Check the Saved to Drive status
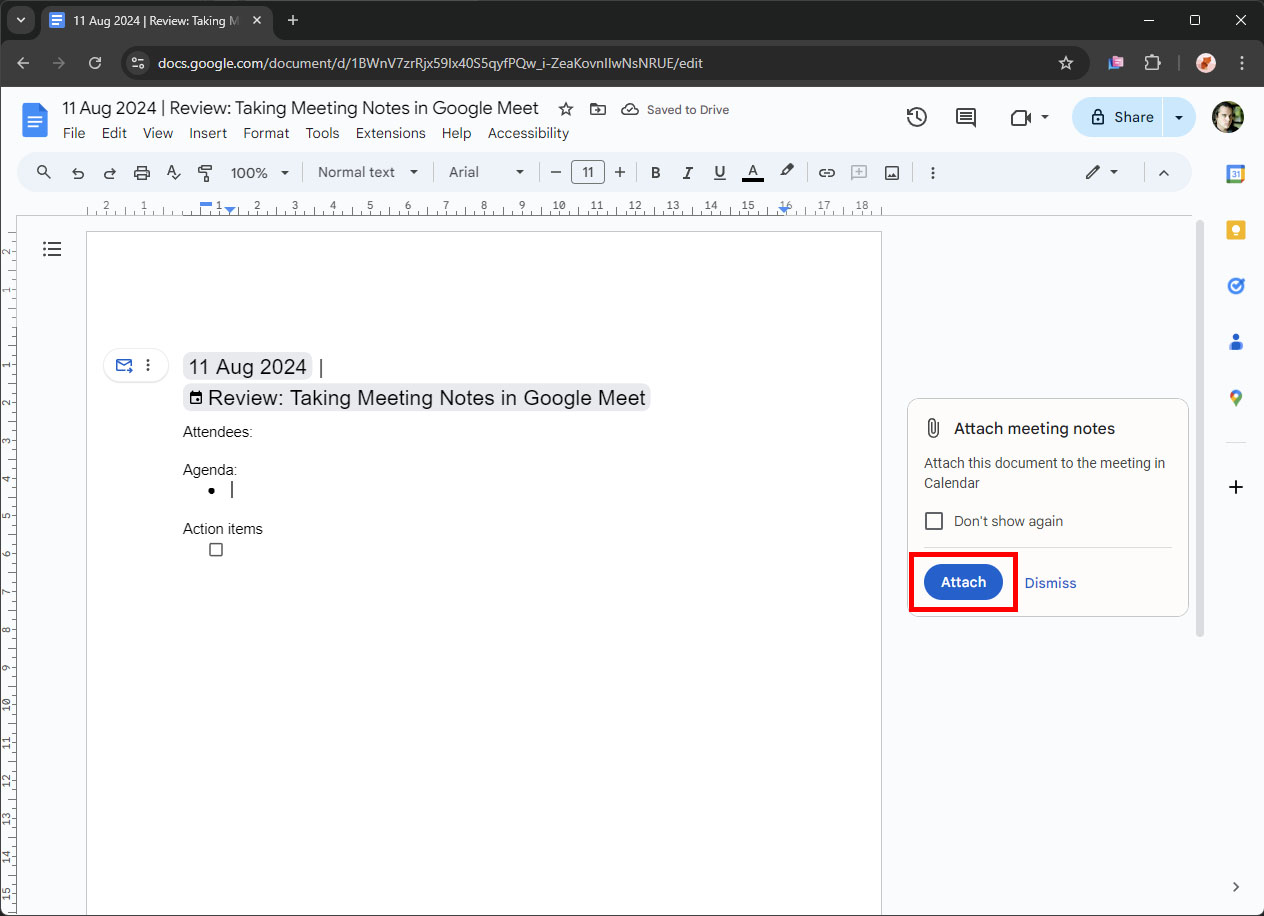Screen dimensions: 1264x916 675,110
